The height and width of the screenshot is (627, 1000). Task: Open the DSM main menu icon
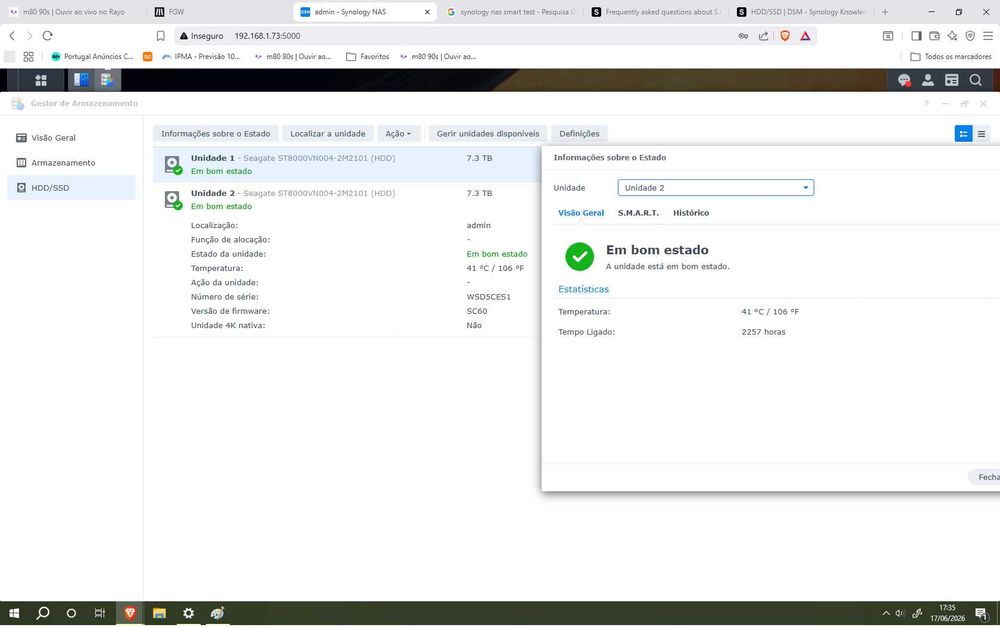41,80
